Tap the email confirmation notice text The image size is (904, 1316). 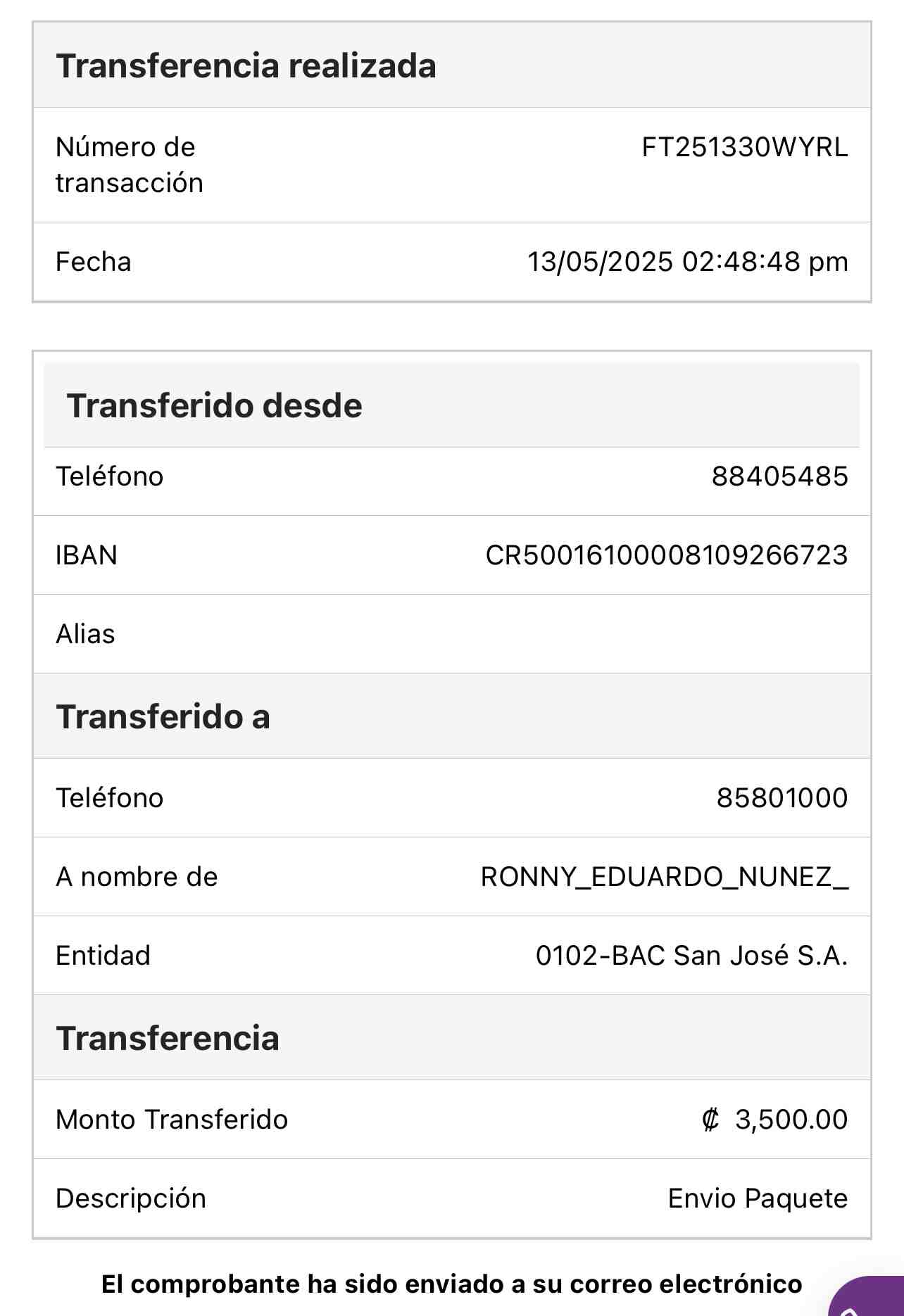point(452,1284)
